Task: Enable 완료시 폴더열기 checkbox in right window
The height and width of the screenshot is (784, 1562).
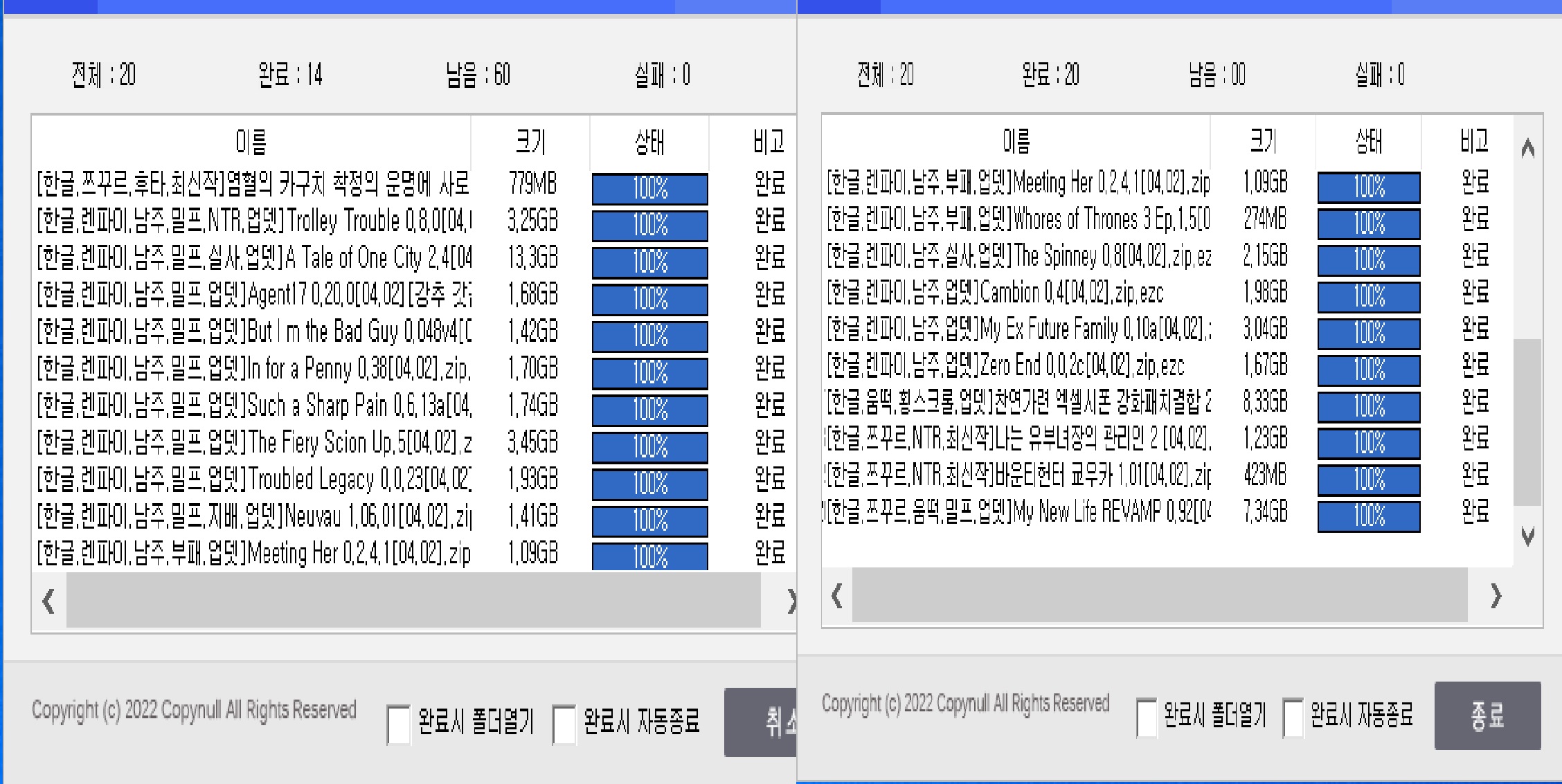Action: (1147, 718)
